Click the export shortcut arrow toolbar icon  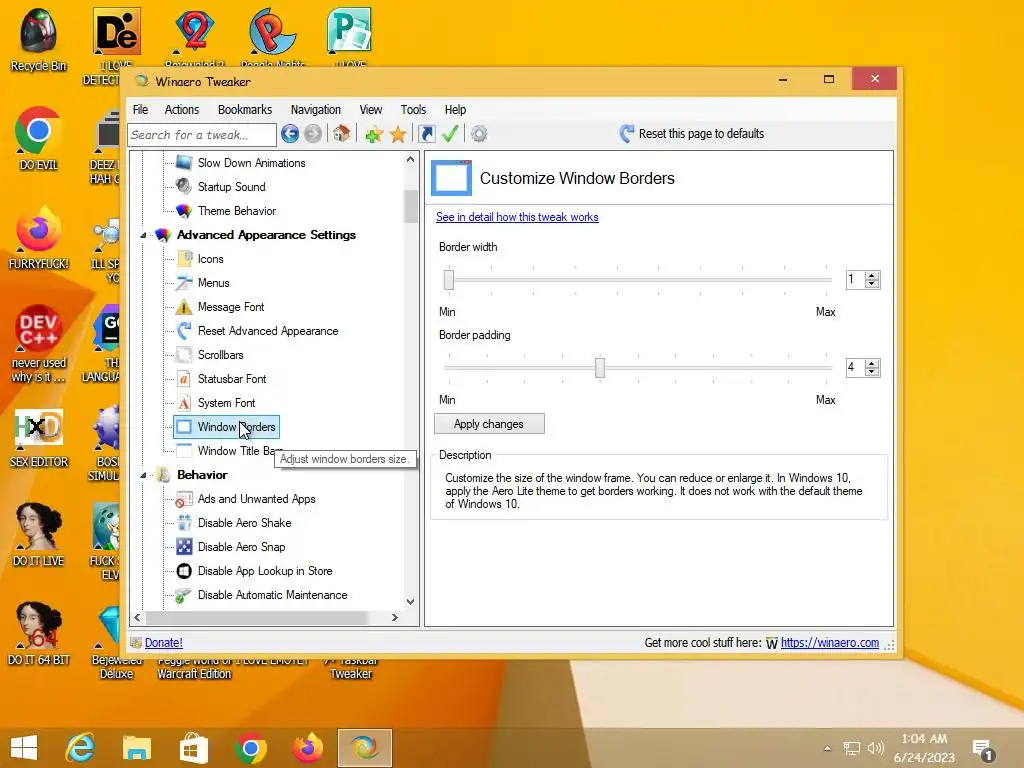point(426,134)
